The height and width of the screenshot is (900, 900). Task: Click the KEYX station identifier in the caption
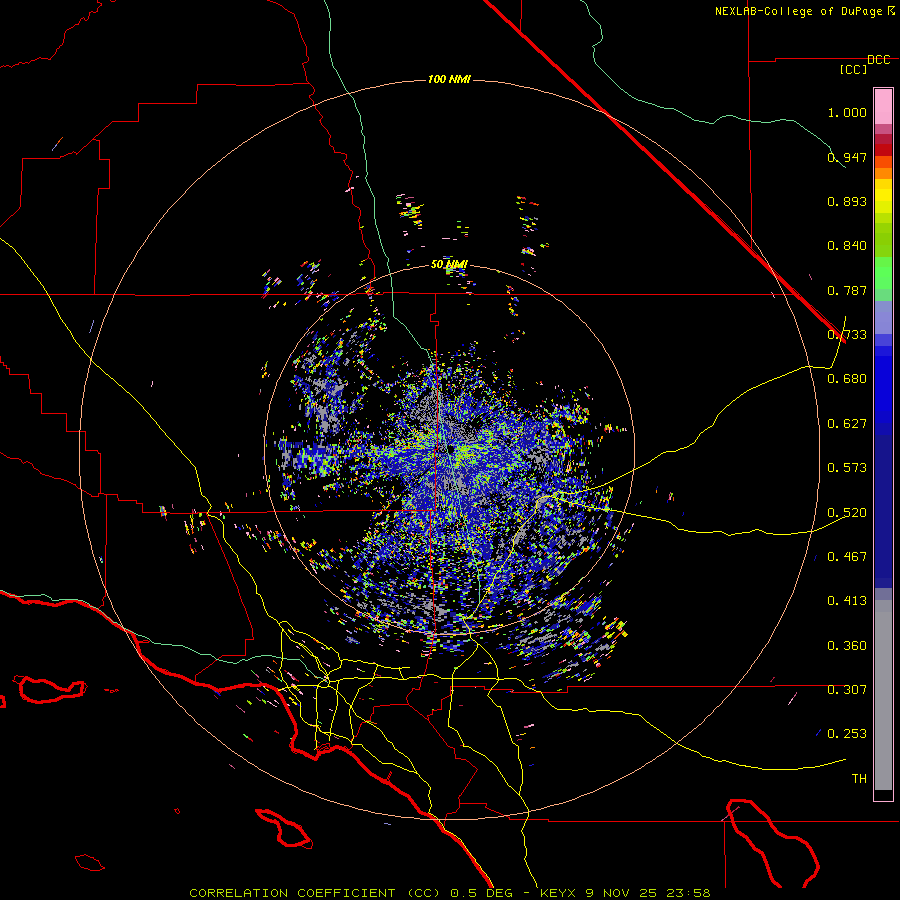point(558,893)
